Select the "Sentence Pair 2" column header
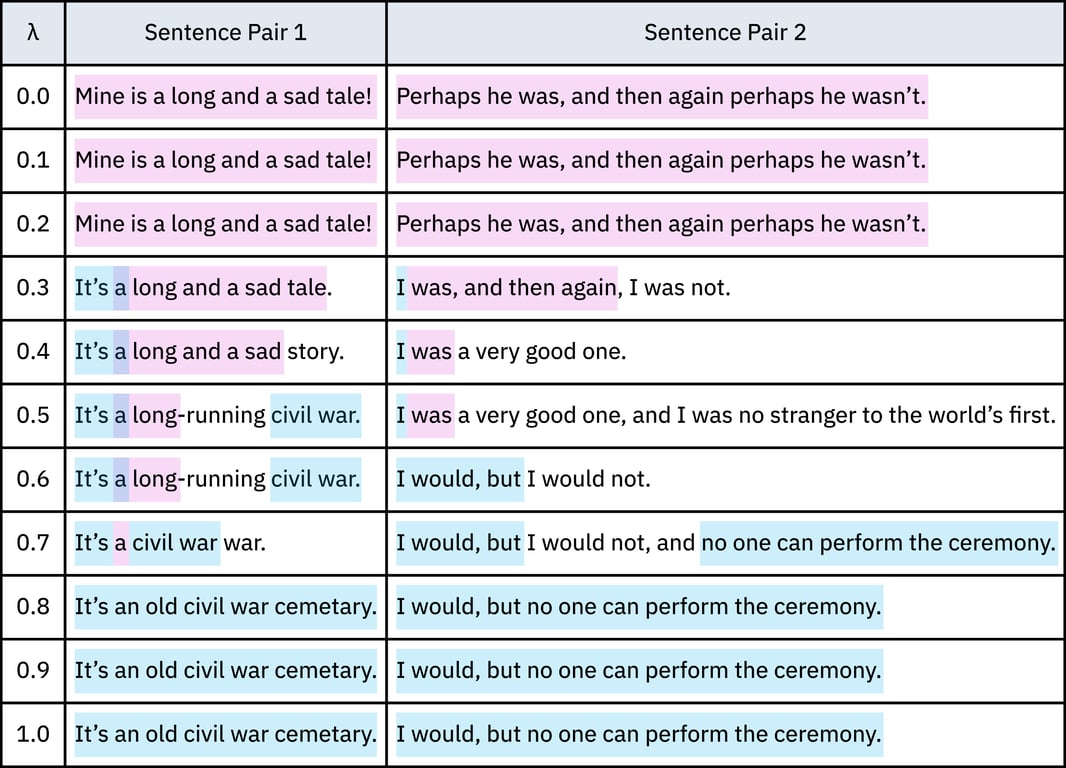 tap(725, 33)
